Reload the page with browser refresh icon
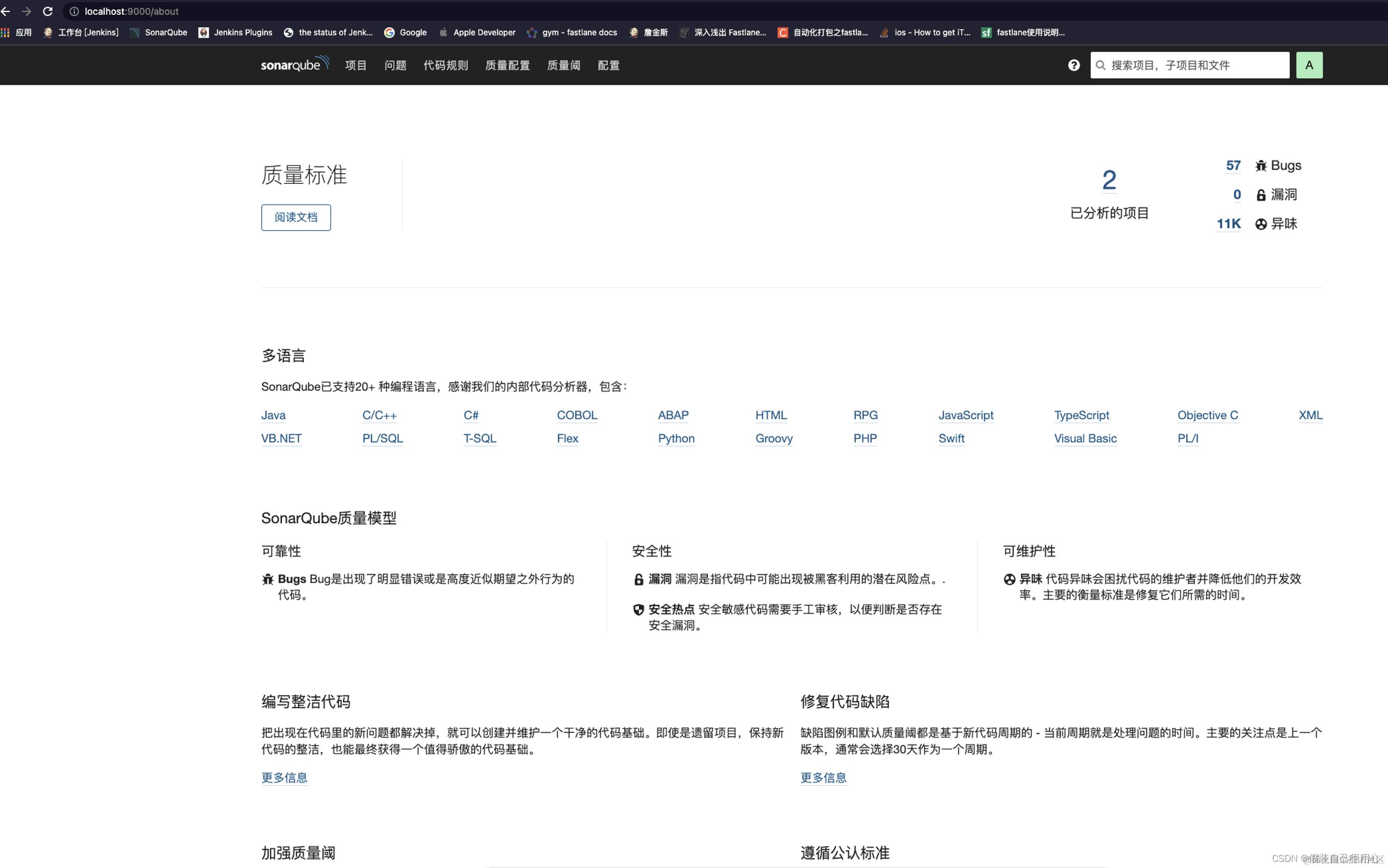Screen dimensions: 1388x868 click(x=47, y=11)
